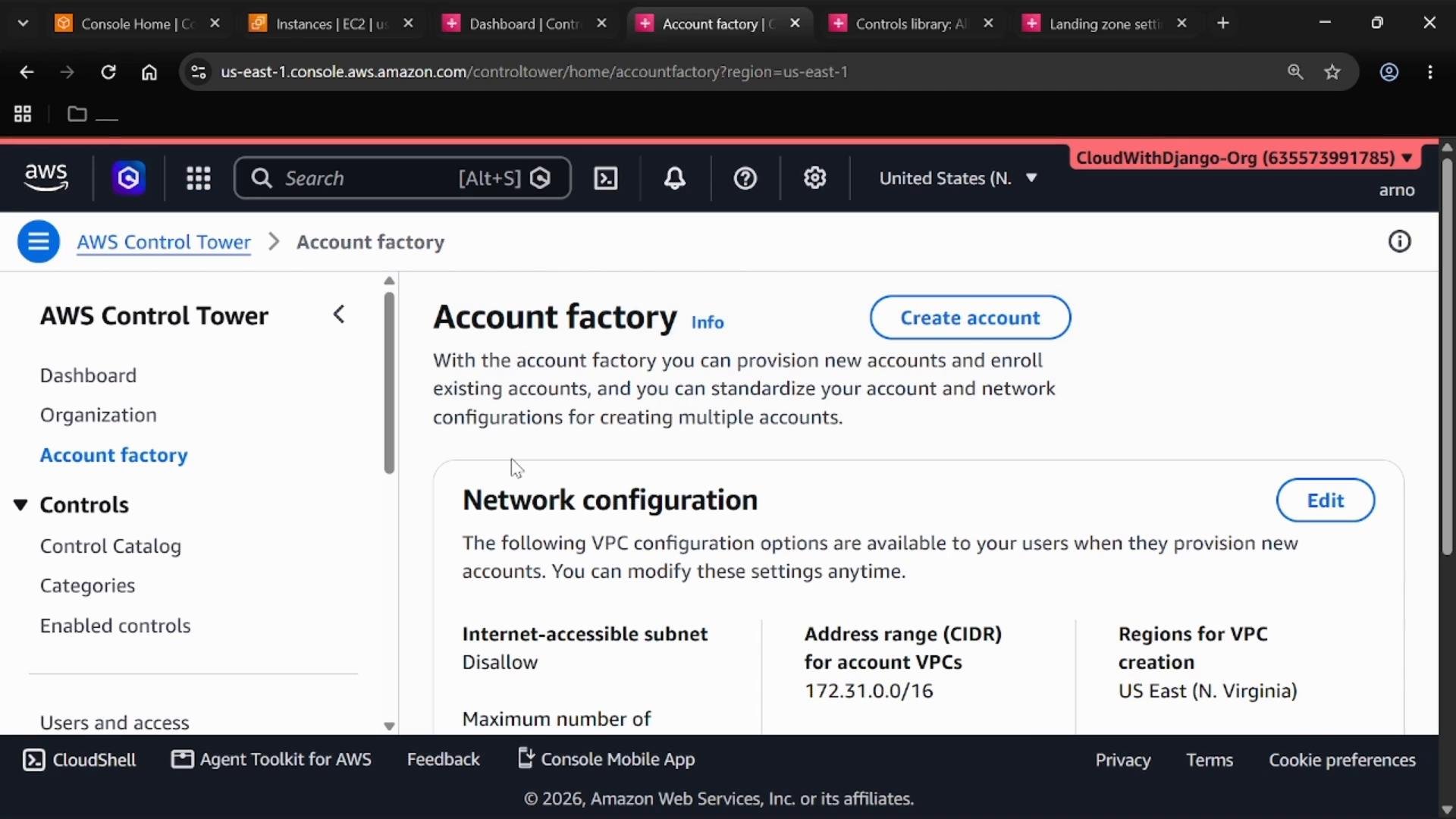Open the CloudWithDjango-Org account dropdown

coord(1244,158)
